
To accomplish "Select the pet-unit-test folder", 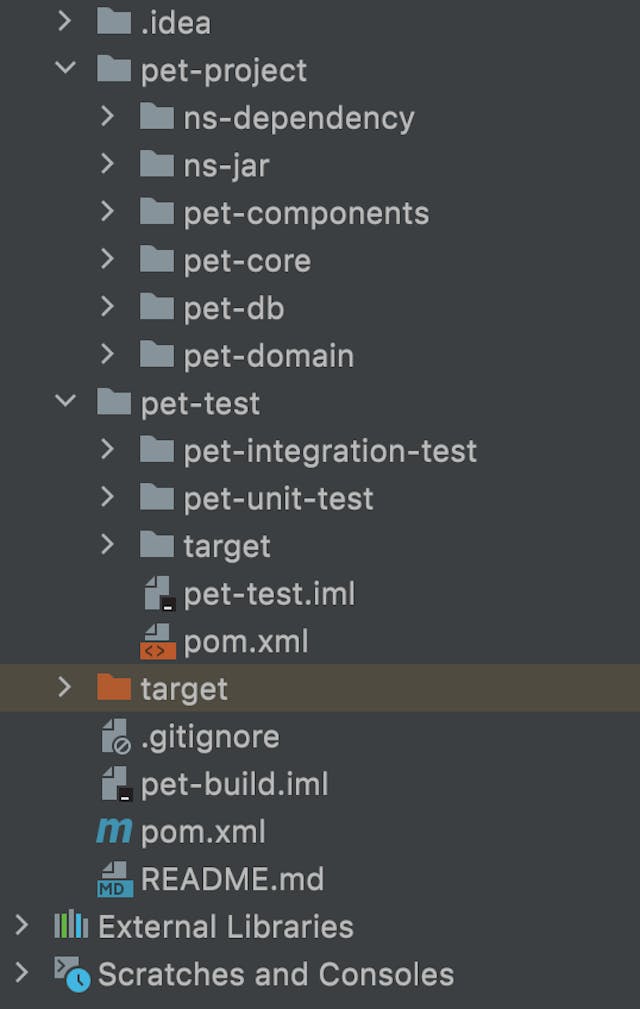I will 278,498.
